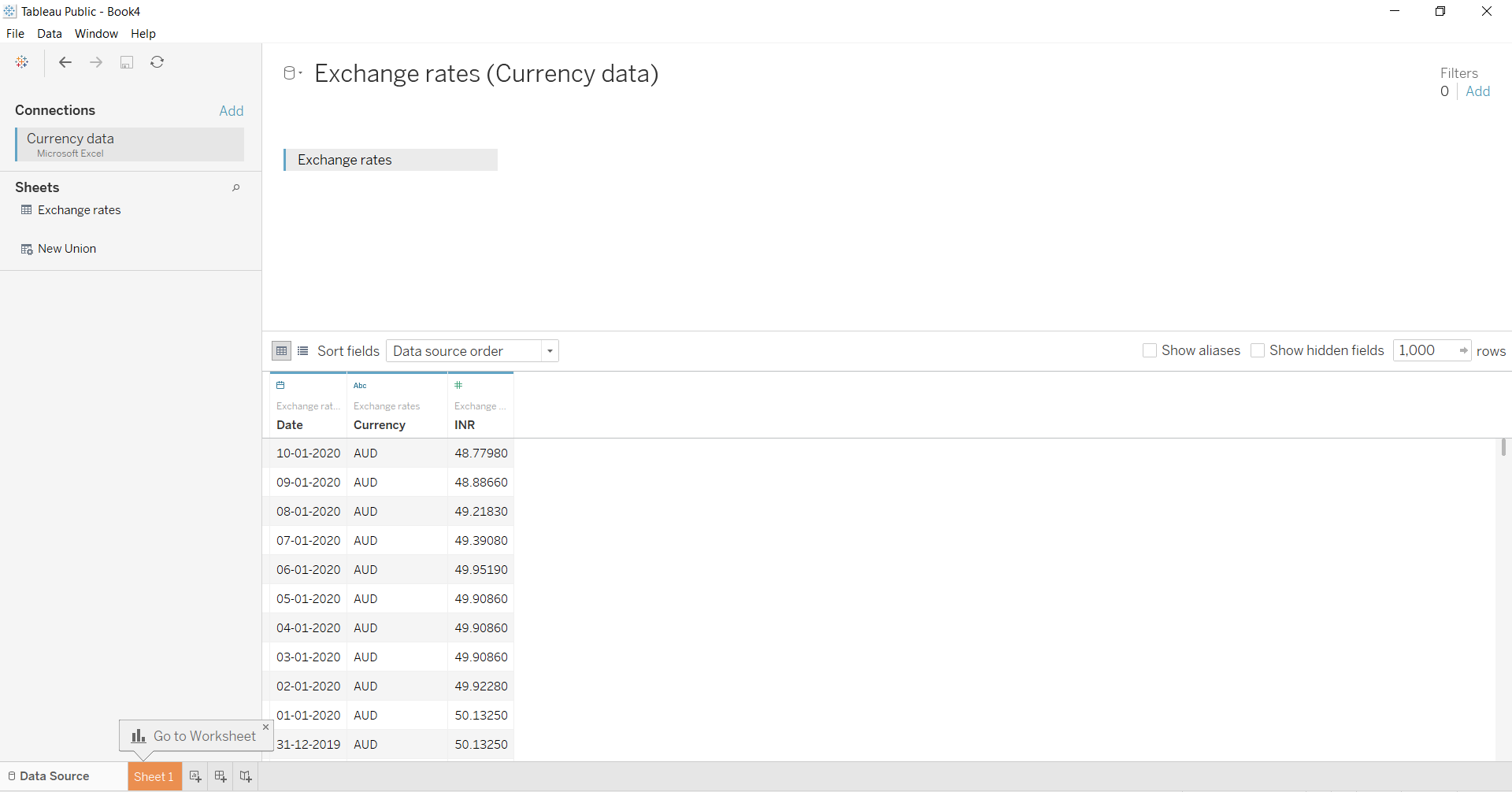Select Exchange rates in Sheets list
This screenshot has height=792, width=1512.
[80, 210]
